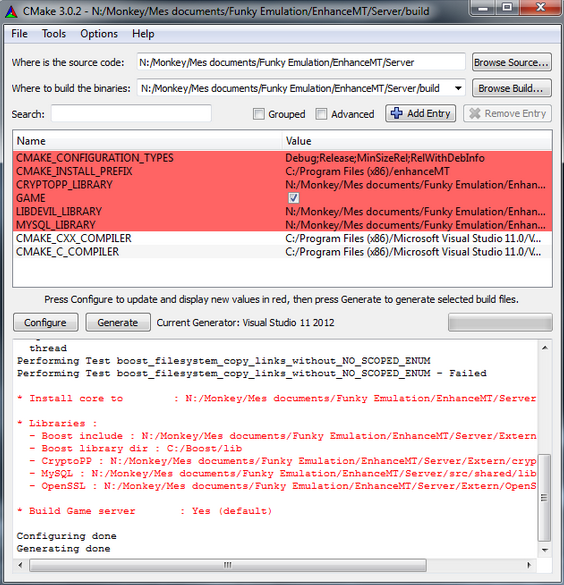Click the progress bar beside Current Generator
The height and width of the screenshot is (585, 564).
[x=500, y=323]
